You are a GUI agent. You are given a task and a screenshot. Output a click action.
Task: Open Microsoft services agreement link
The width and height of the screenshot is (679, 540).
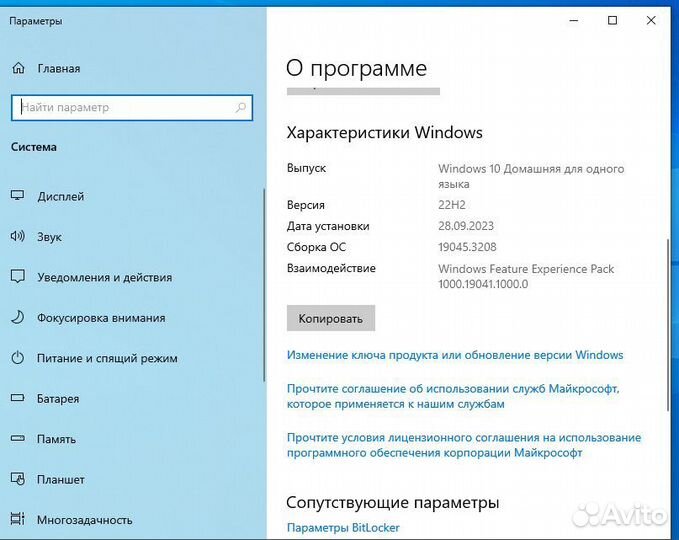click(x=453, y=396)
